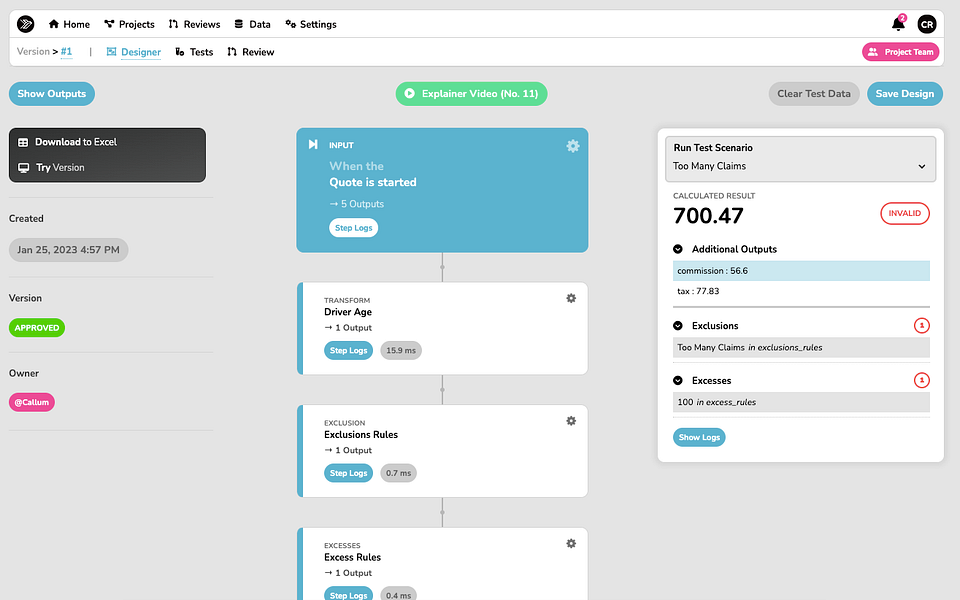Image resolution: width=960 pixels, height=600 pixels.
Task: Click the app logo in the top bar
Action: click(x=25, y=24)
